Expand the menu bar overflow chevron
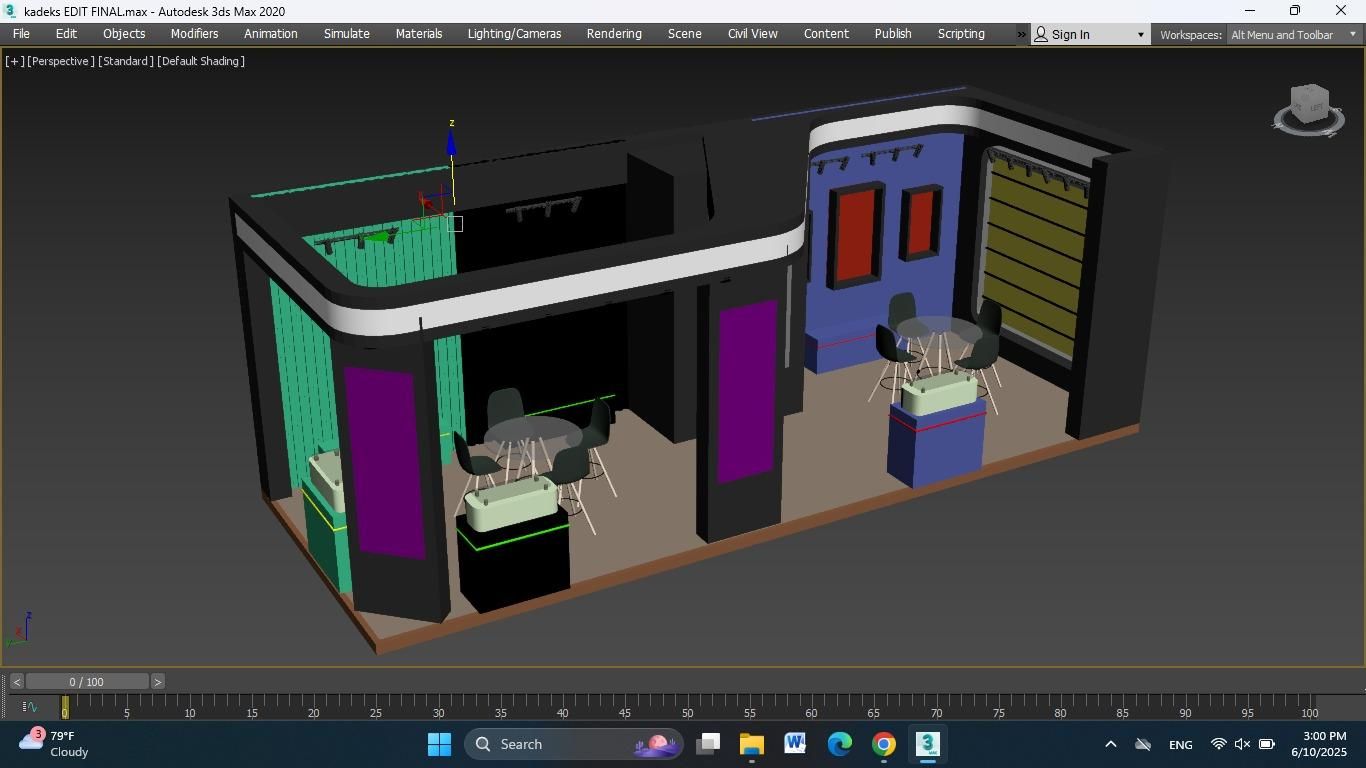 [1021, 34]
